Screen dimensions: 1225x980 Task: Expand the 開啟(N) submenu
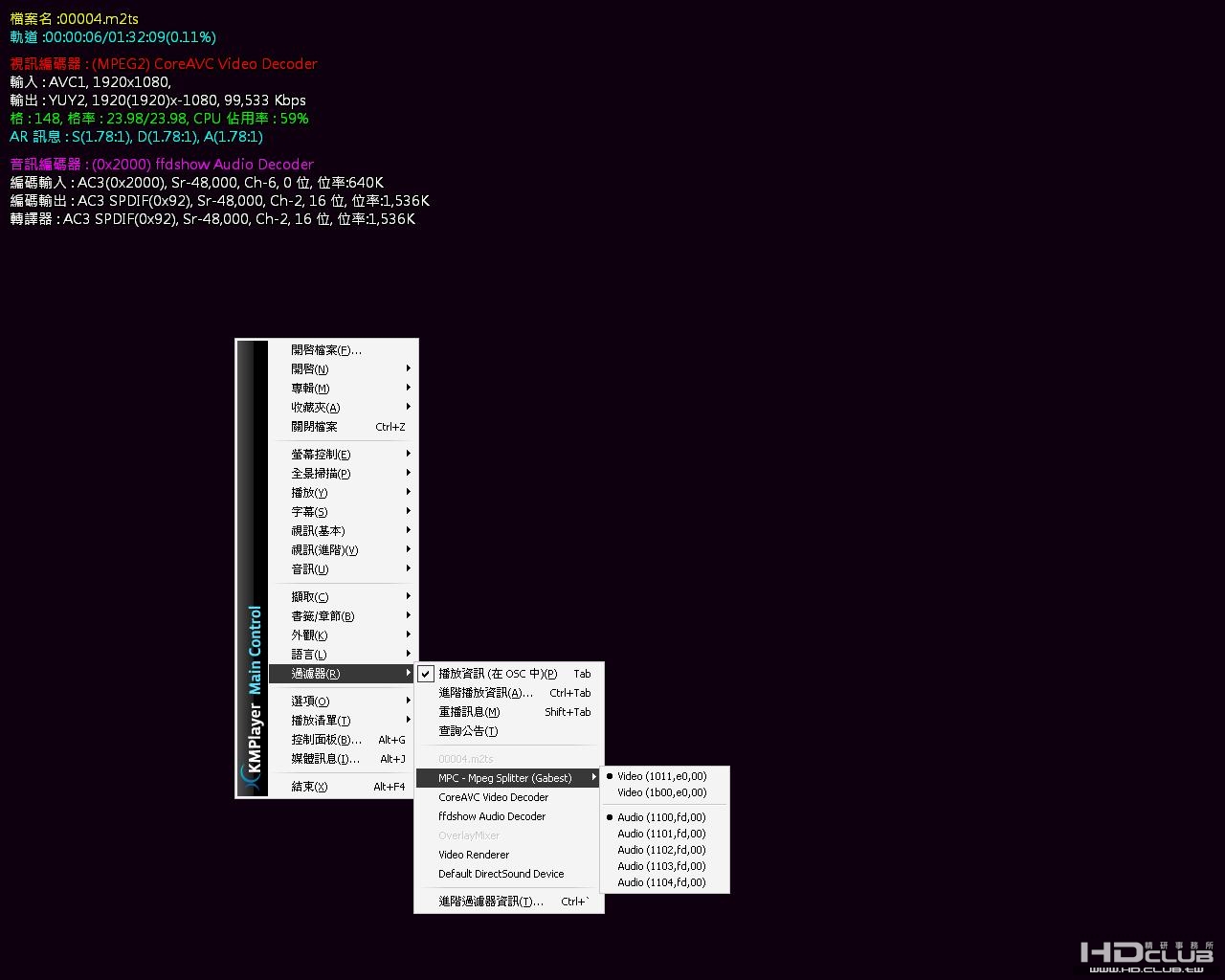343,369
